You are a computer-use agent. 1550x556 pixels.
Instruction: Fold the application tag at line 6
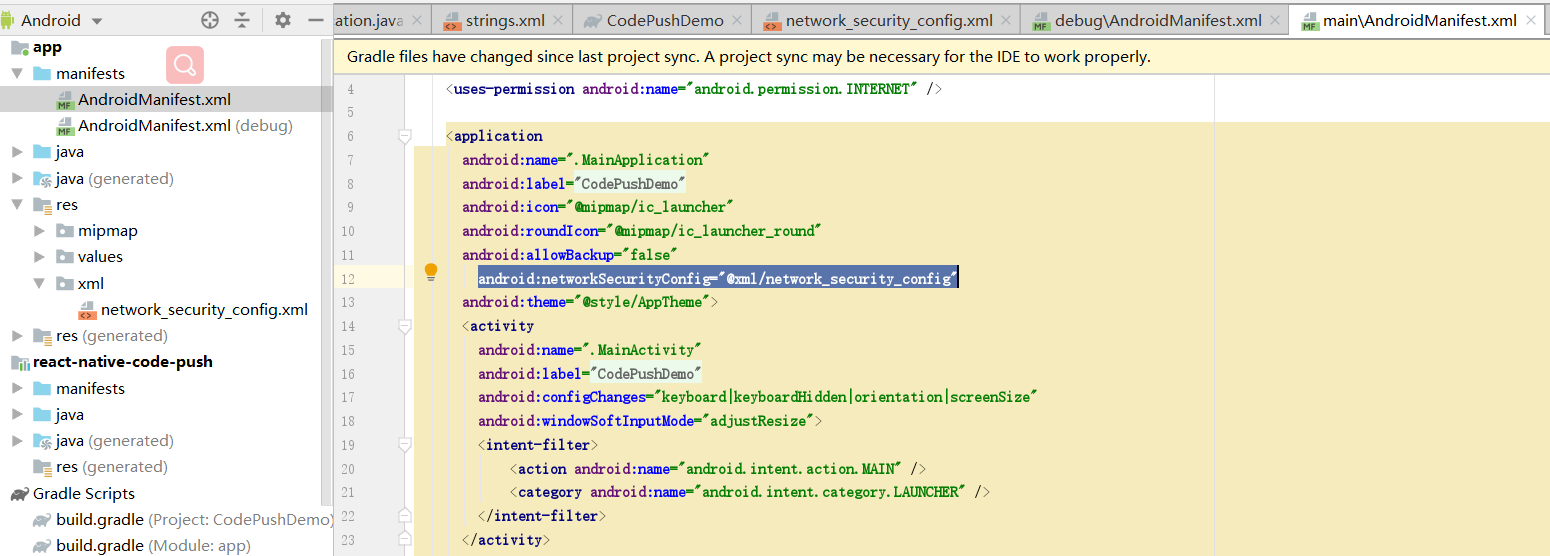click(x=405, y=136)
